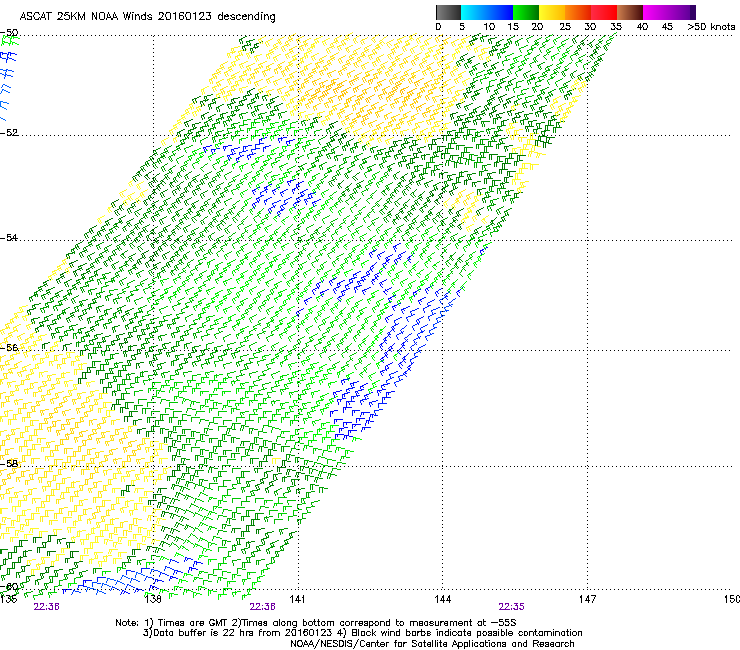Click the 22:36 time label near 141

click(262, 607)
